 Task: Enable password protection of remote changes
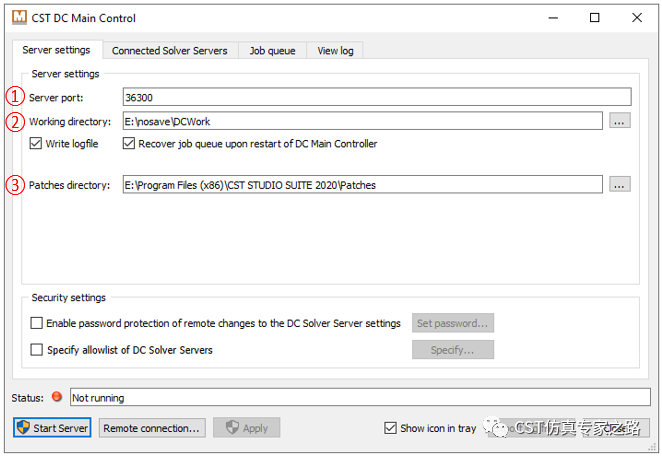pos(37,323)
